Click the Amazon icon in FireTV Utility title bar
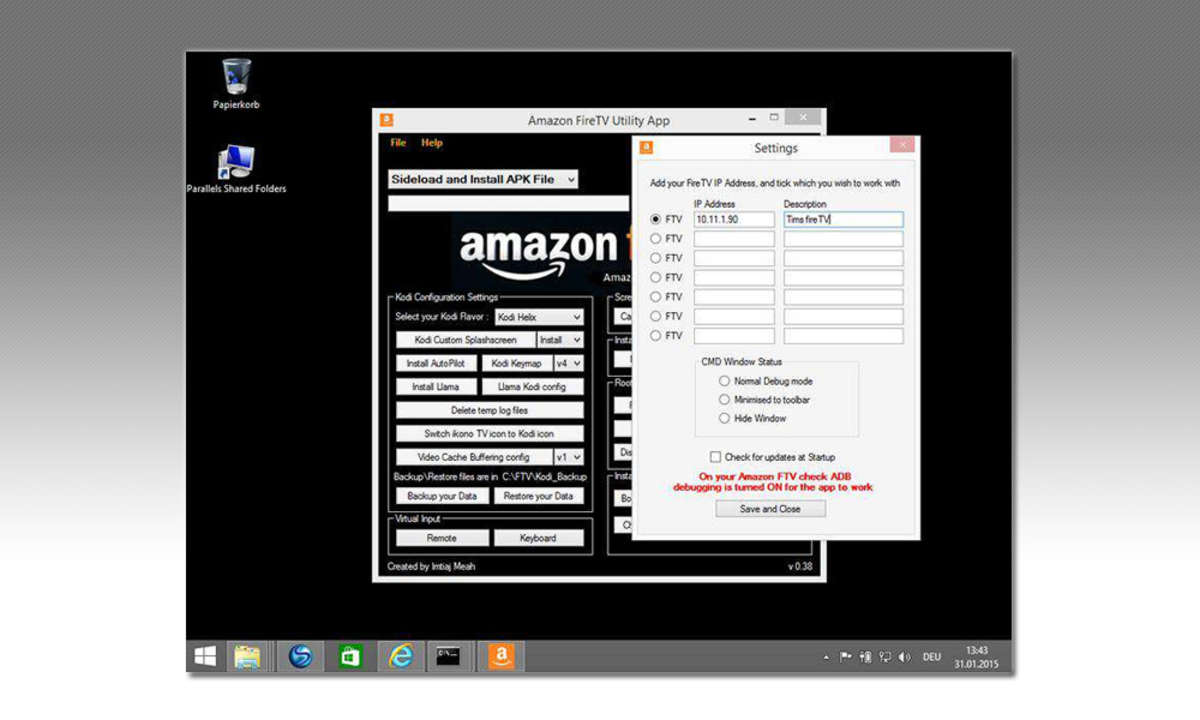The height and width of the screenshot is (720, 1200). click(387, 120)
